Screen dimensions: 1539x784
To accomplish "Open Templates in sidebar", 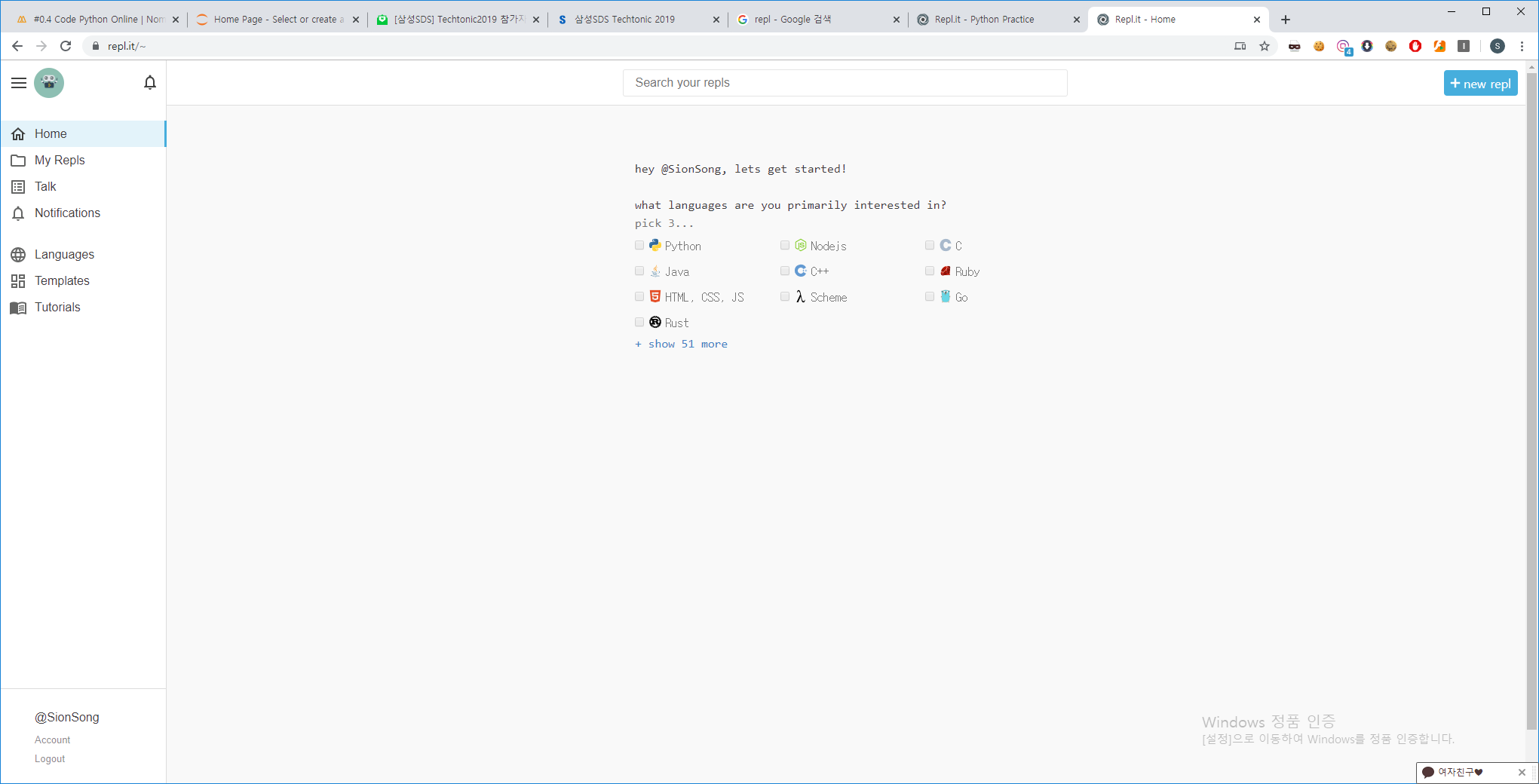I will pyautogui.click(x=83, y=280).
